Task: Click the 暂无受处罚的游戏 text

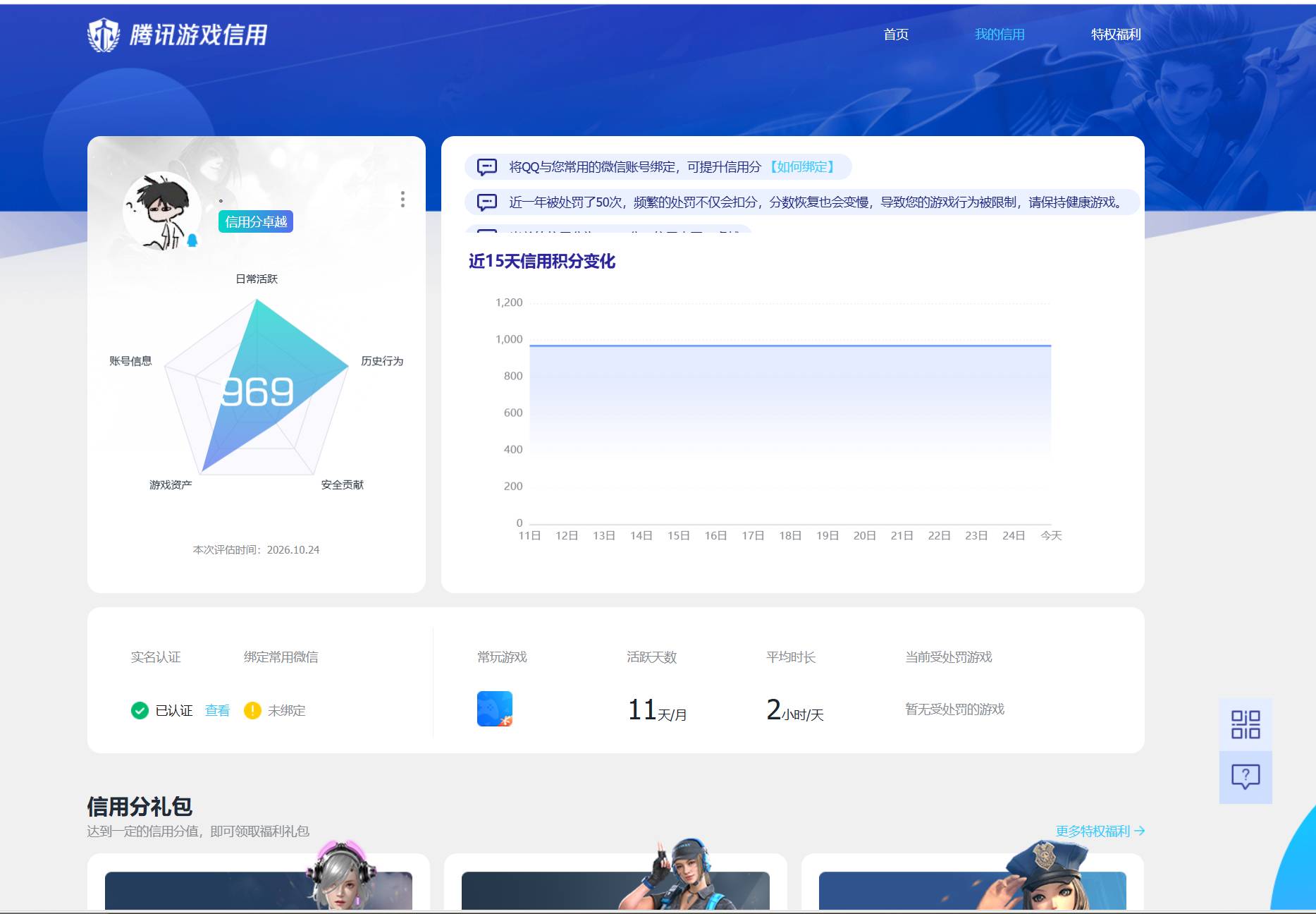Action: (955, 709)
